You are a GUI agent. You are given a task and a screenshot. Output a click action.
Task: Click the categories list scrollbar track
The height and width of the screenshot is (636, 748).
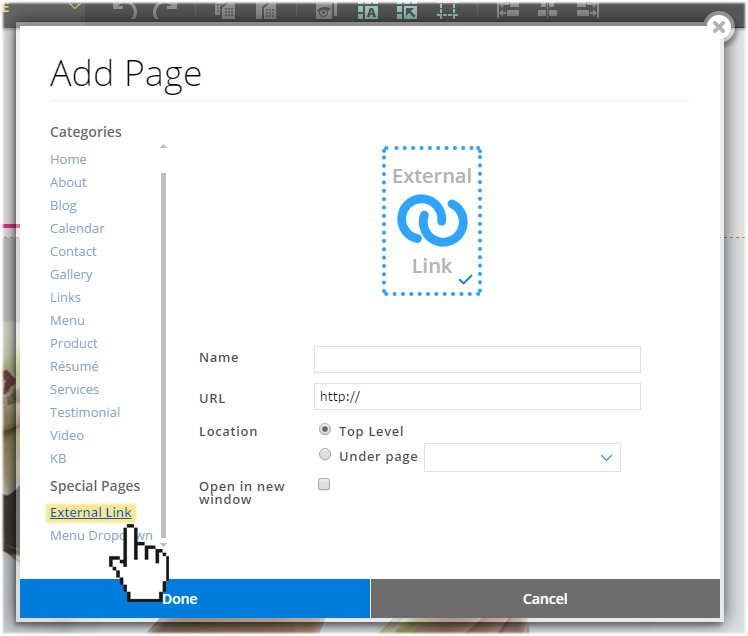[164, 354]
